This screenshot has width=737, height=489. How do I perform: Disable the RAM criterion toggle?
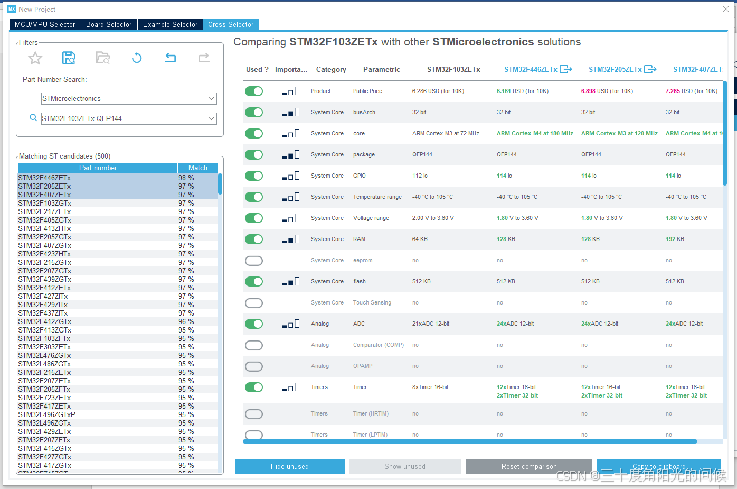[x=254, y=239]
